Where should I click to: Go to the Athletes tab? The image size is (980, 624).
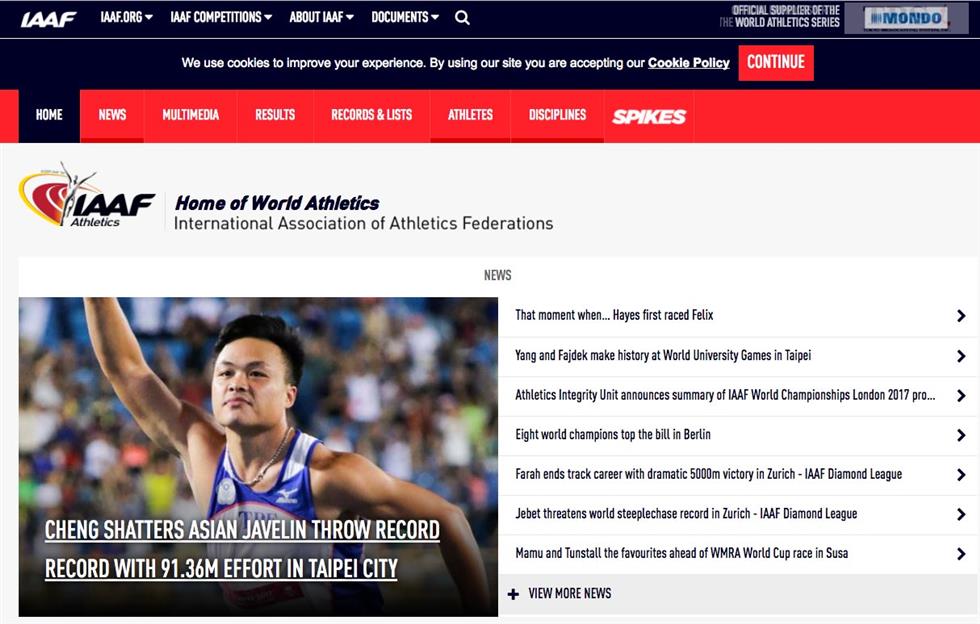point(470,116)
